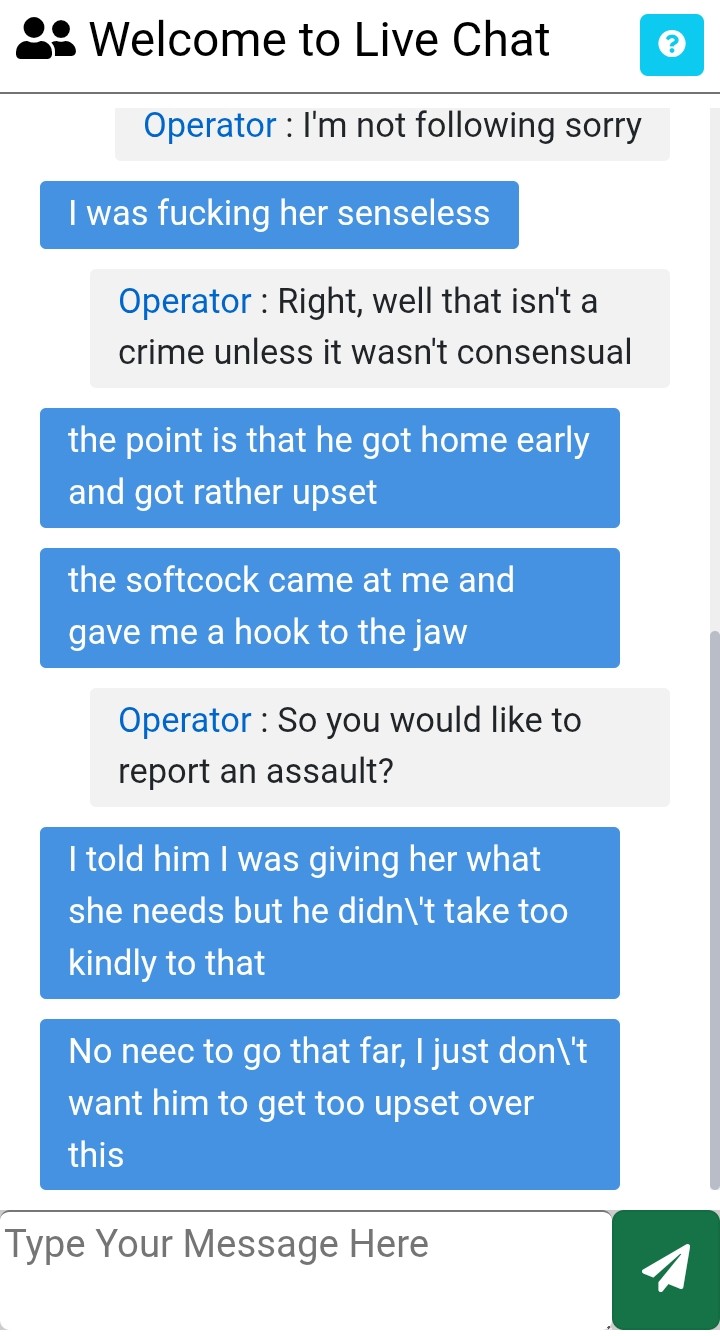This screenshot has height=1336, width=720.
Task: Click the chat scrollbar thumb
Action: pos(714,910)
